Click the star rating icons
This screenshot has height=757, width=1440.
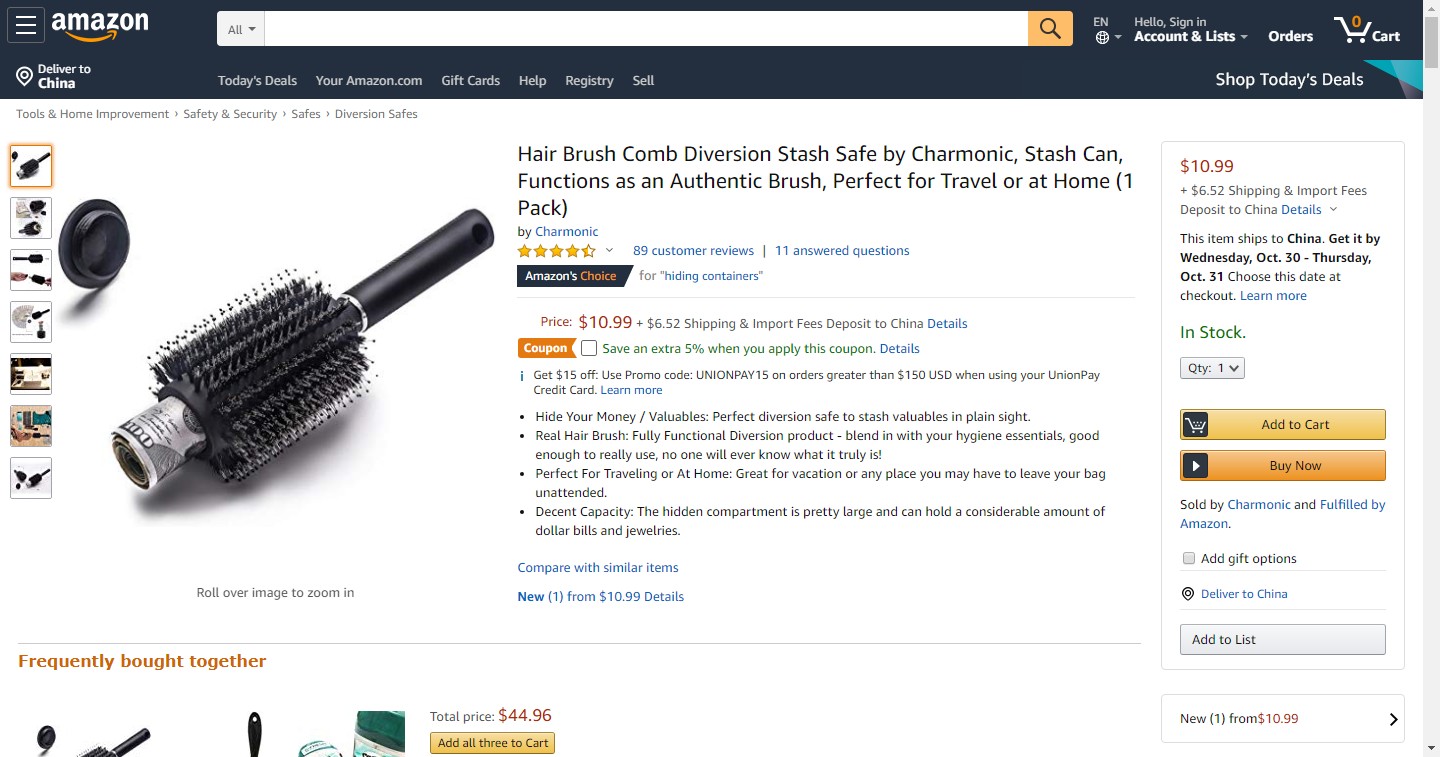coord(557,251)
